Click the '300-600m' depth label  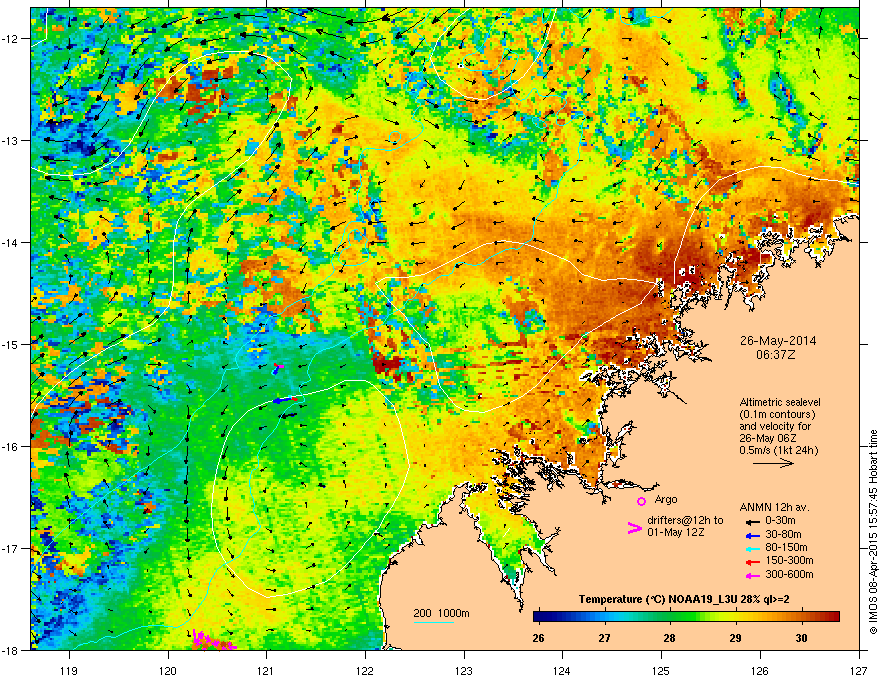click(789, 575)
